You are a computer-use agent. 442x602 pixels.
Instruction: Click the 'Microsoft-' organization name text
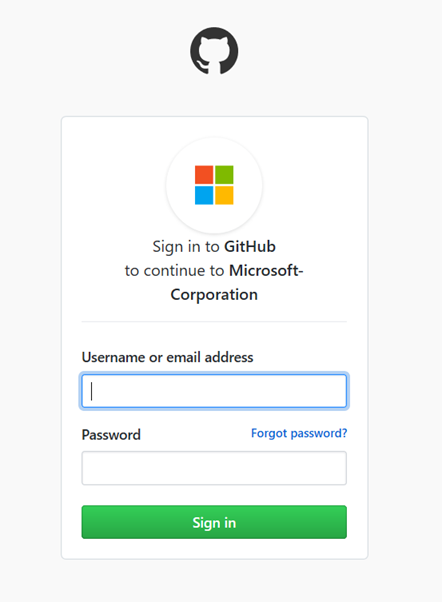(266, 271)
